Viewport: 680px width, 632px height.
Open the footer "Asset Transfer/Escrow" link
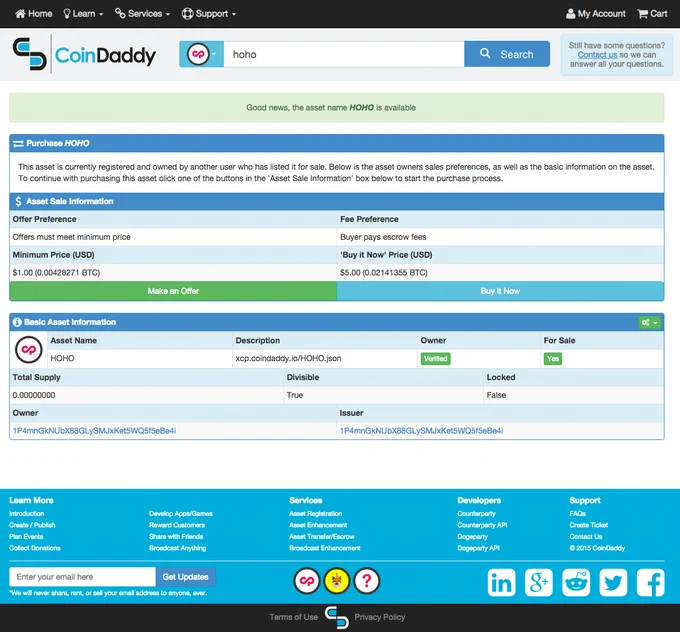coord(322,537)
